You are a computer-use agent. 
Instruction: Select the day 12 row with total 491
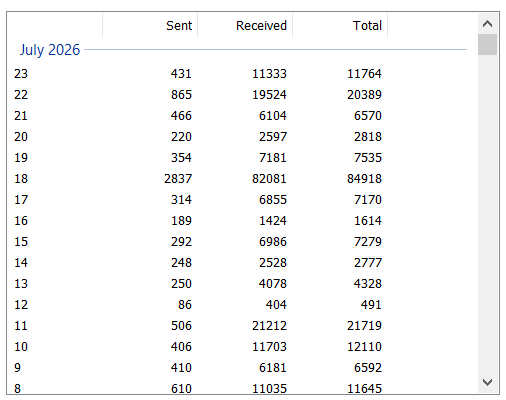[x=242, y=304]
